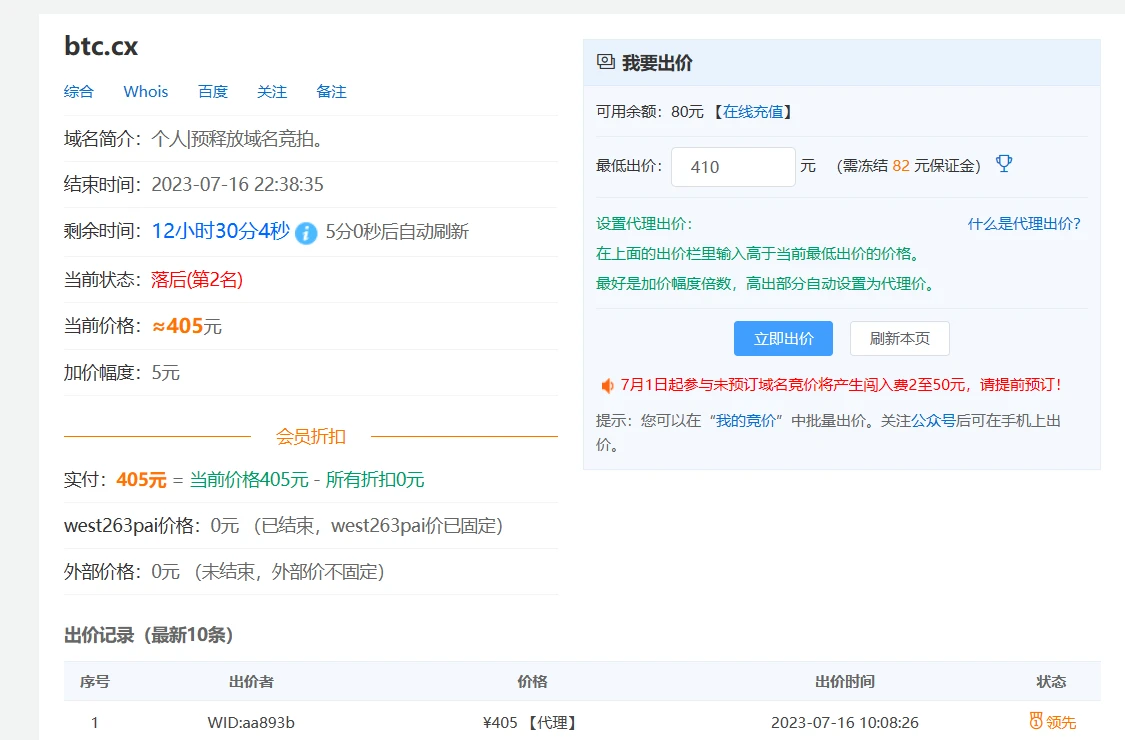The image size is (1125, 740).
Task: Click the 在线充值 recharge link
Action: click(x=754, y=112)
